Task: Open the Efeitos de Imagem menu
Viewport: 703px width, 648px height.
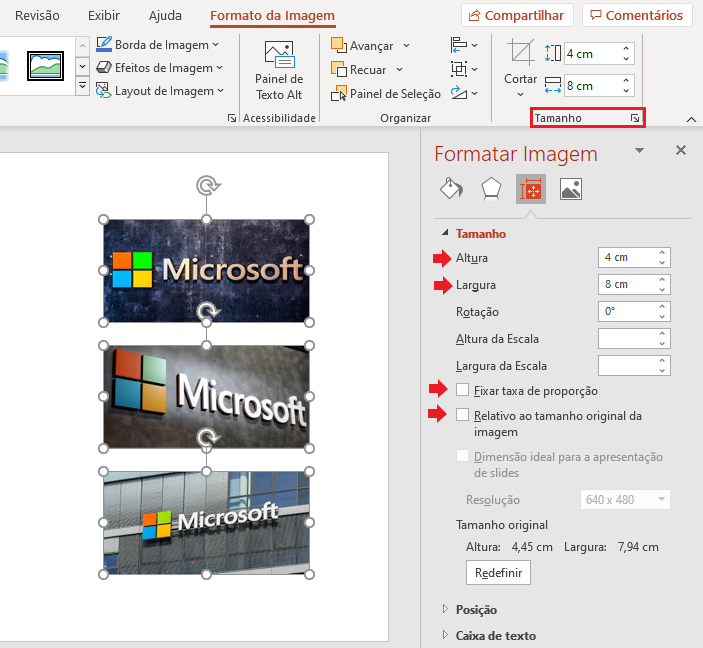Action: pos(160,68)
